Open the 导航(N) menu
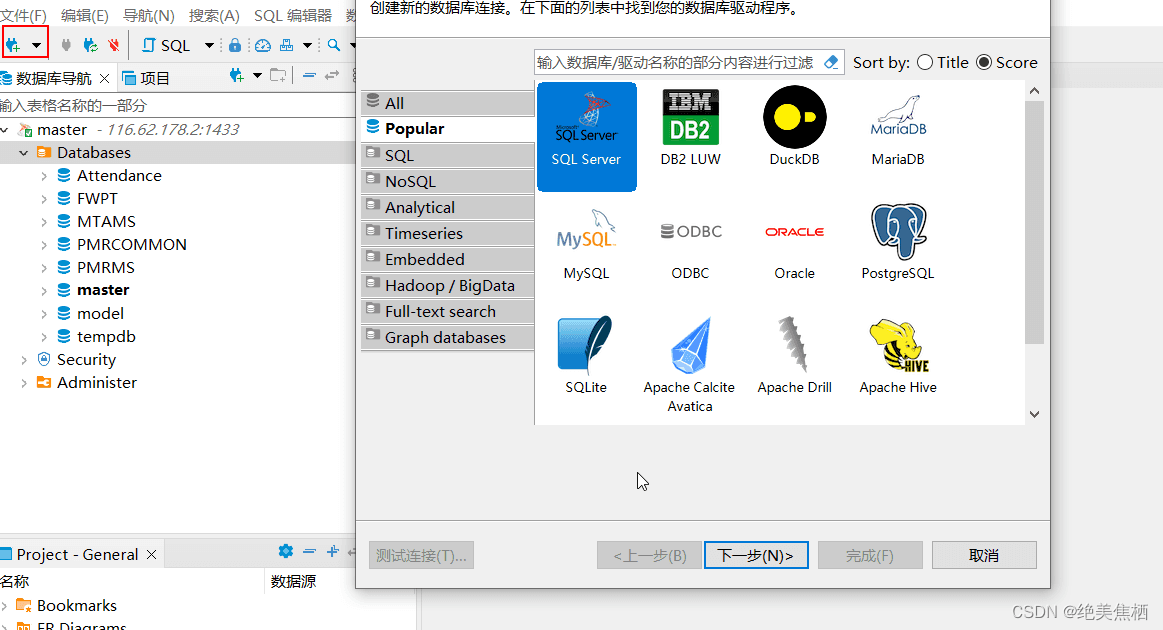 click(x=148, y=15)
